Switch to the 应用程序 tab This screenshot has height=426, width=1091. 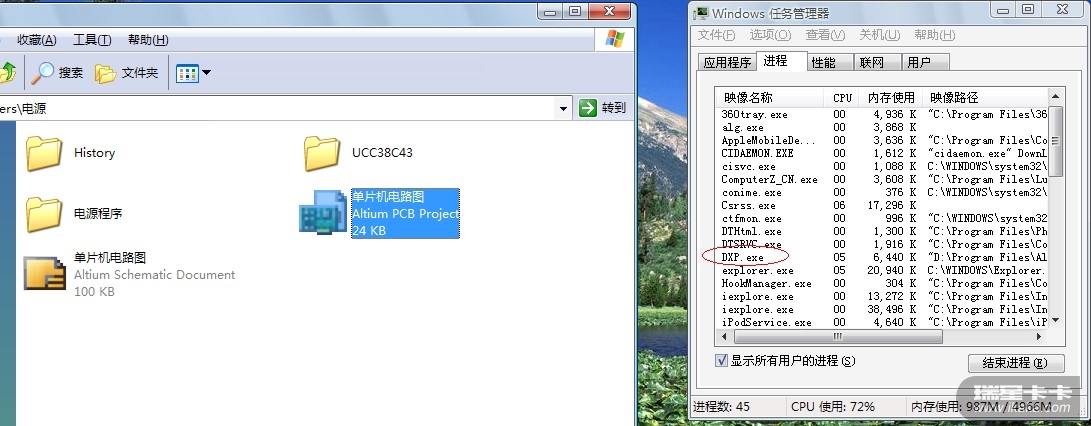point(727,62)
